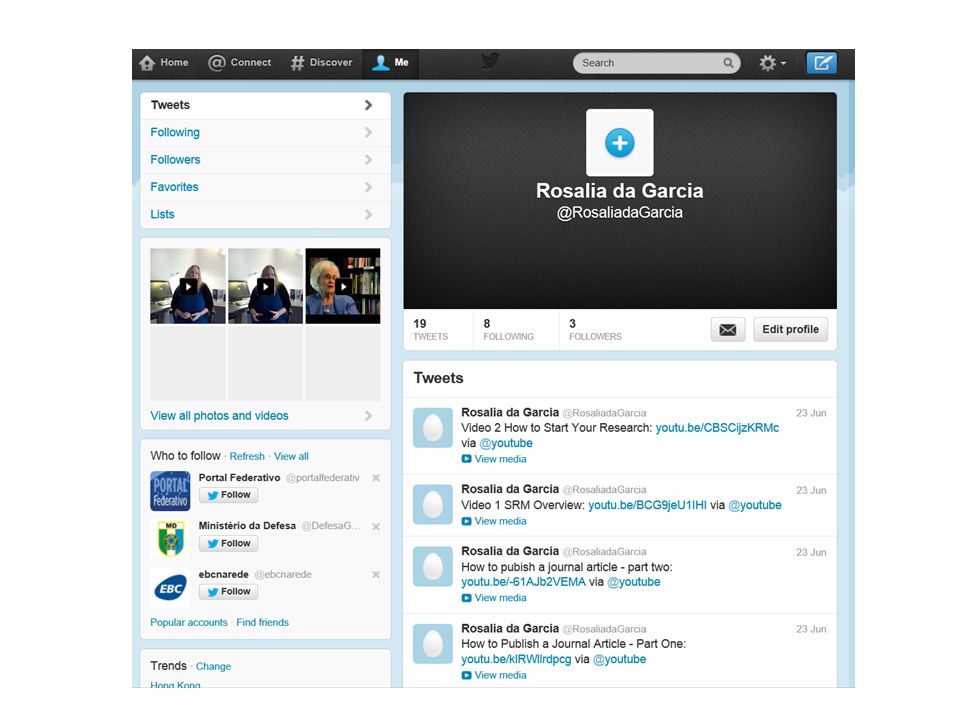View media for the Video 2 tweet
The image size is (960, 720).
coord(494,459)
